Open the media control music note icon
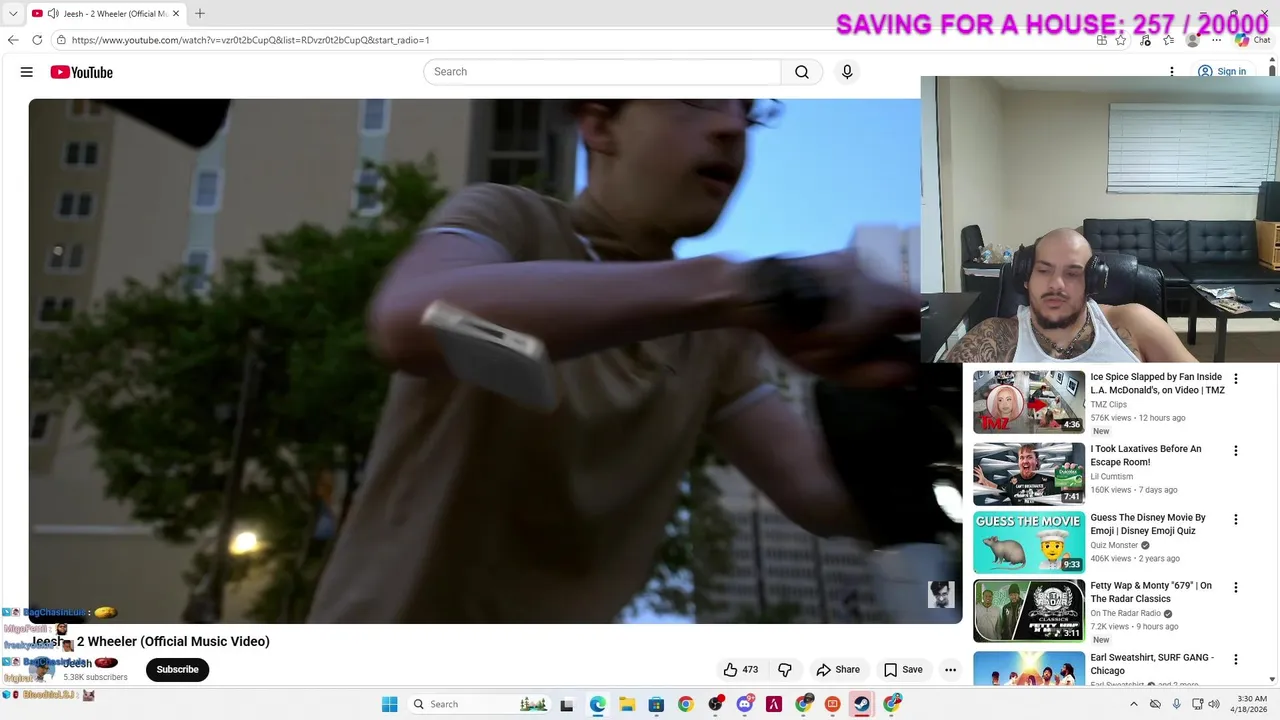Image resolution: width=1280 pixels, height=720 pixels. [x=1145, y=40]
